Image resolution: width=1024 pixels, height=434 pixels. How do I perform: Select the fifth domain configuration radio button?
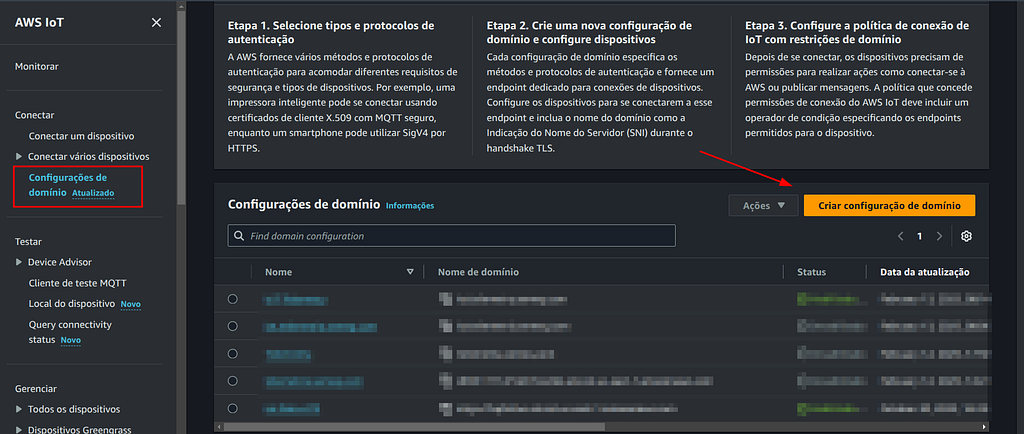[x=232, y=408]
